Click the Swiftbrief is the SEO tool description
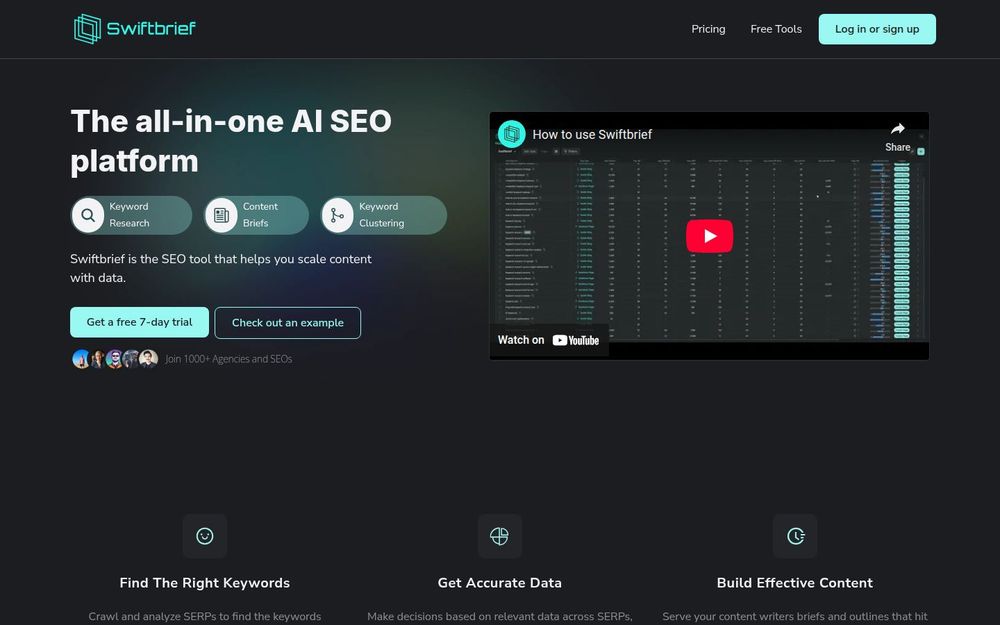Image resolution: width=1000 pixels, height=625 pixels. [221, 268]
